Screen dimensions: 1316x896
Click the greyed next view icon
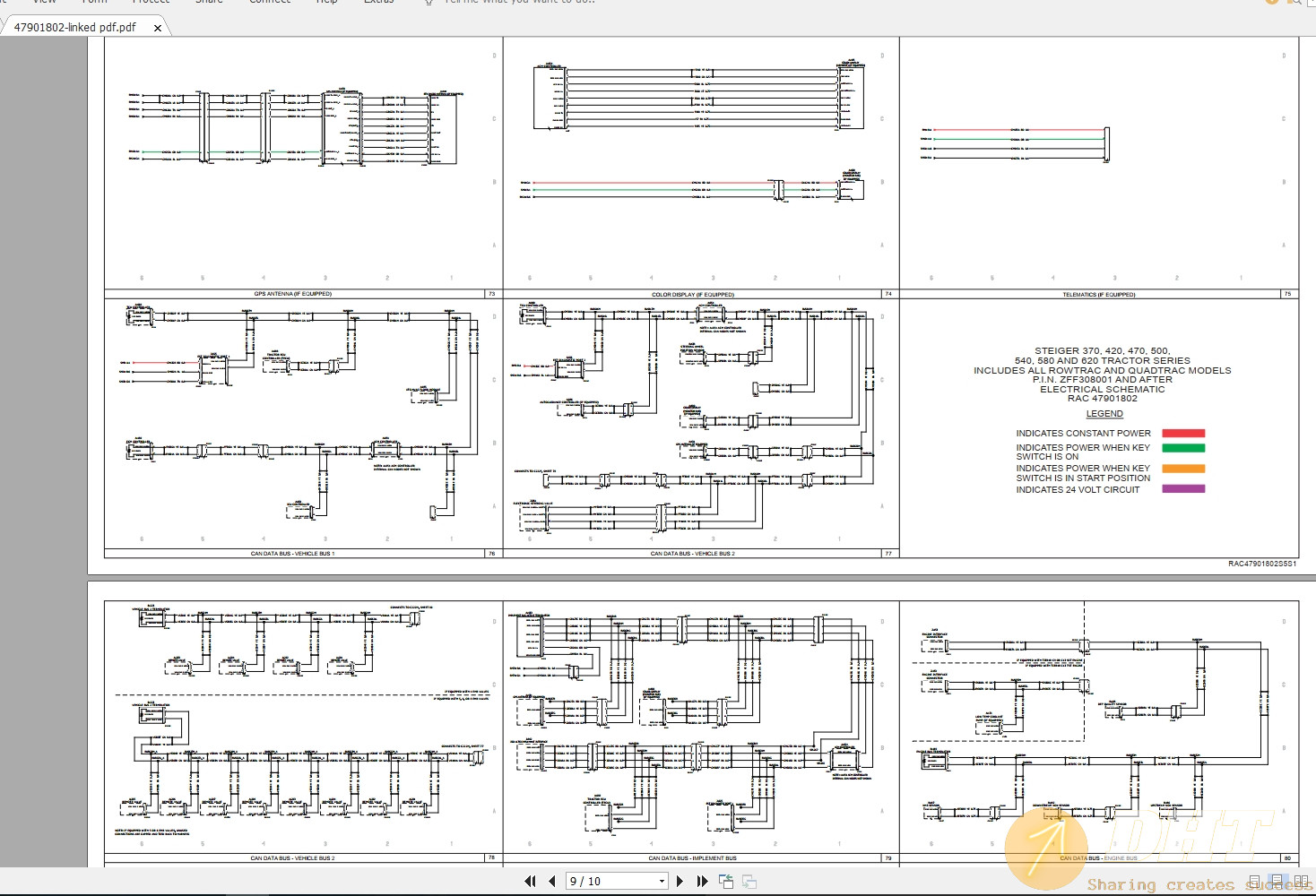coord(749,882)
